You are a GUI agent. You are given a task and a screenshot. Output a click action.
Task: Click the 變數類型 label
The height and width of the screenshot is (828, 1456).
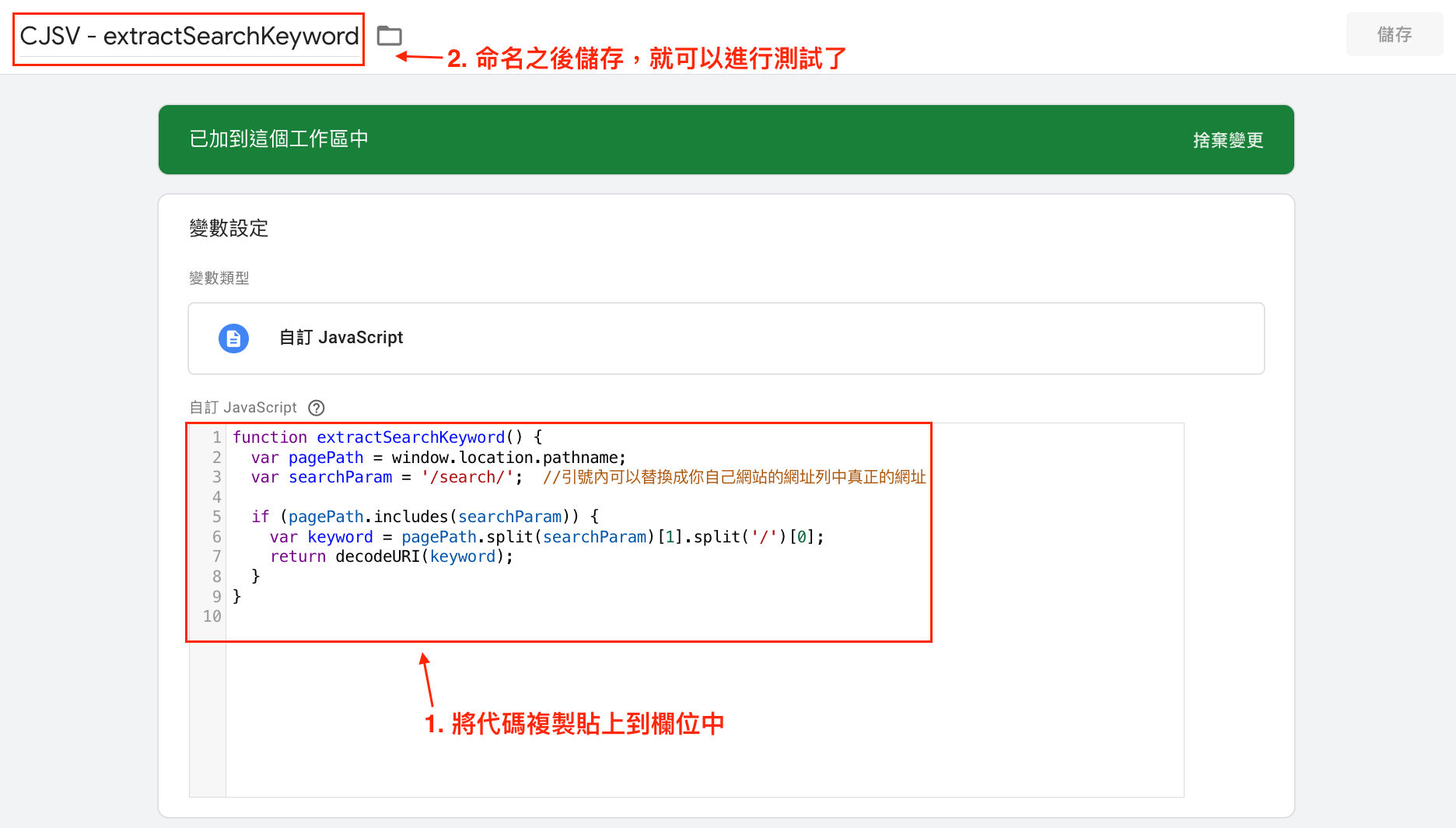pyautogui.click(x=219, y=278)
